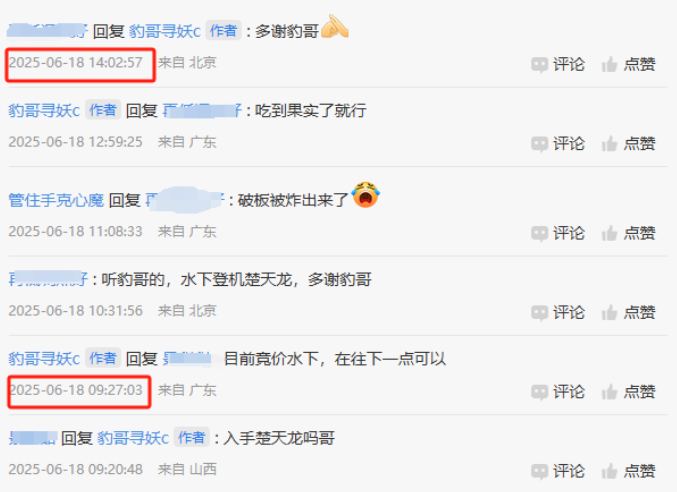Screen dimensions: 677x492
Task: Like the 破板被炸出来了 comment
Action: (609, 233)
